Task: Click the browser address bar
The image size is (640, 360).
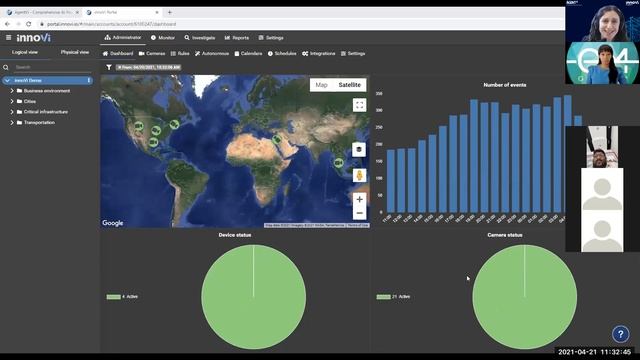Action: pos(300,24)
